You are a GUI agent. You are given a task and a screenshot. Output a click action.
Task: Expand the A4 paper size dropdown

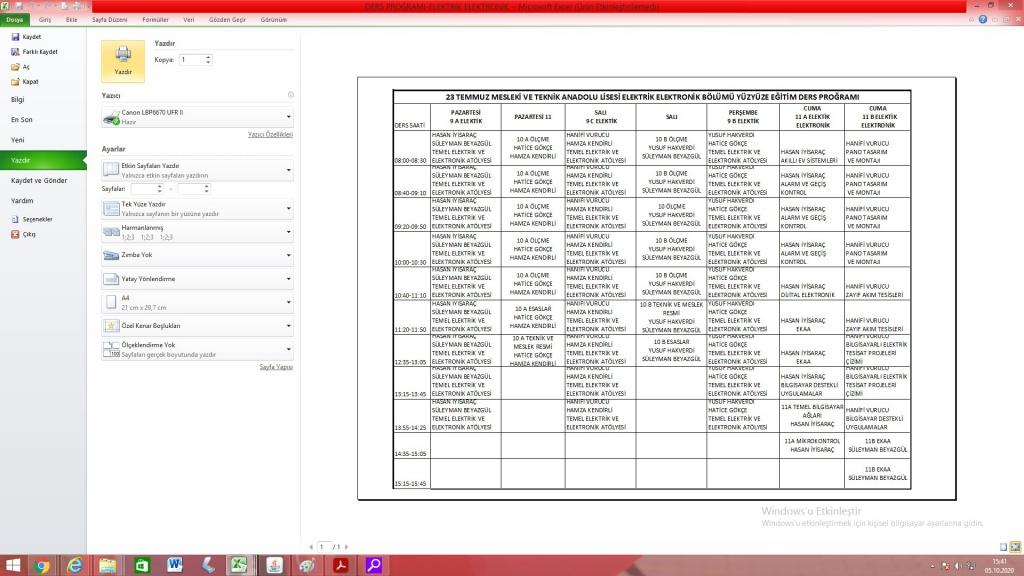pyautogui.click(x=197, y=302)
